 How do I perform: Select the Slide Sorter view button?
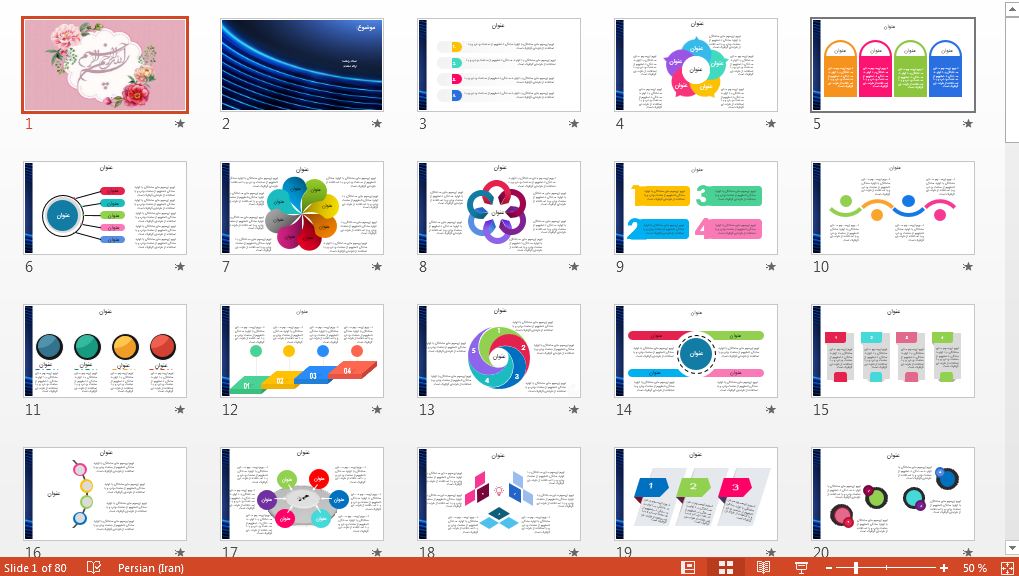(726, 567)
